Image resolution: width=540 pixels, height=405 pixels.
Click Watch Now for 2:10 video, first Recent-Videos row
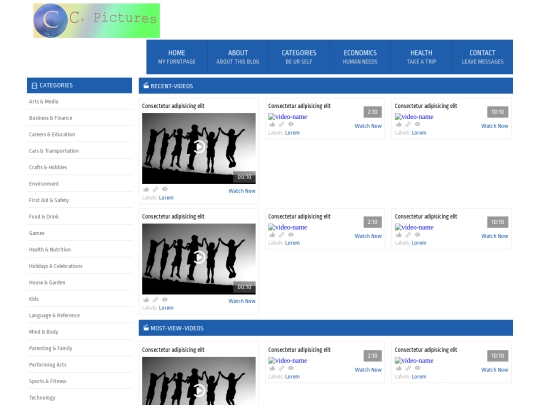tap(368, 126)
